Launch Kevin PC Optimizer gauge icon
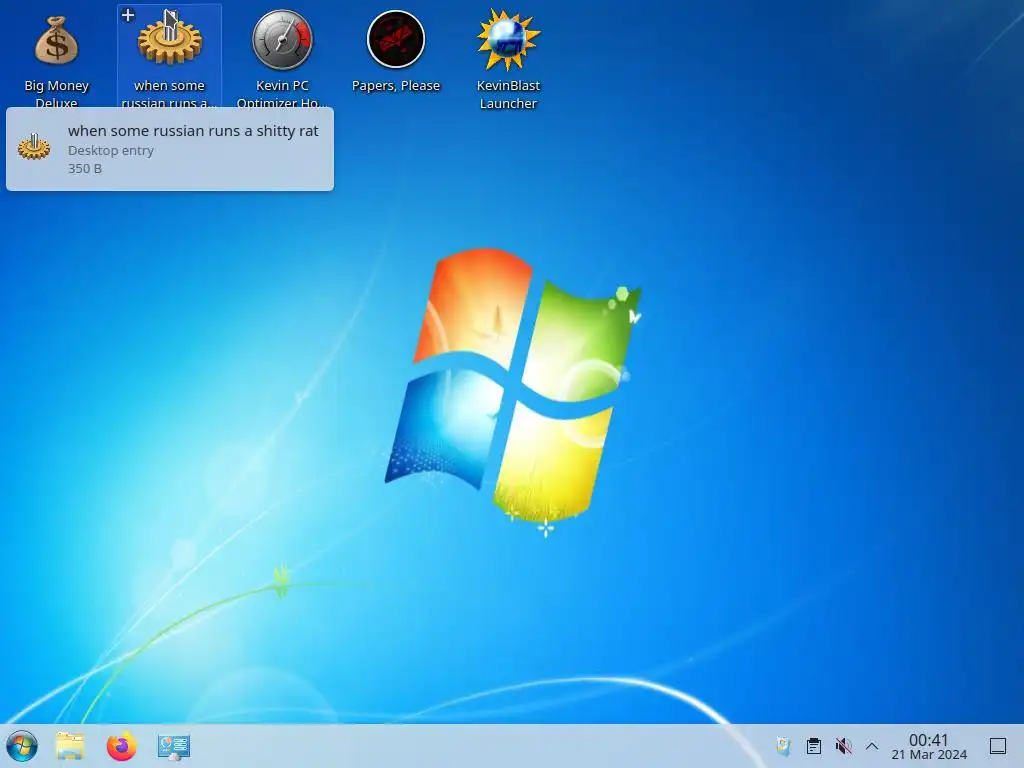Image resolution: width=1024 pixels, height=768 pixels. (x=282, y=40)
